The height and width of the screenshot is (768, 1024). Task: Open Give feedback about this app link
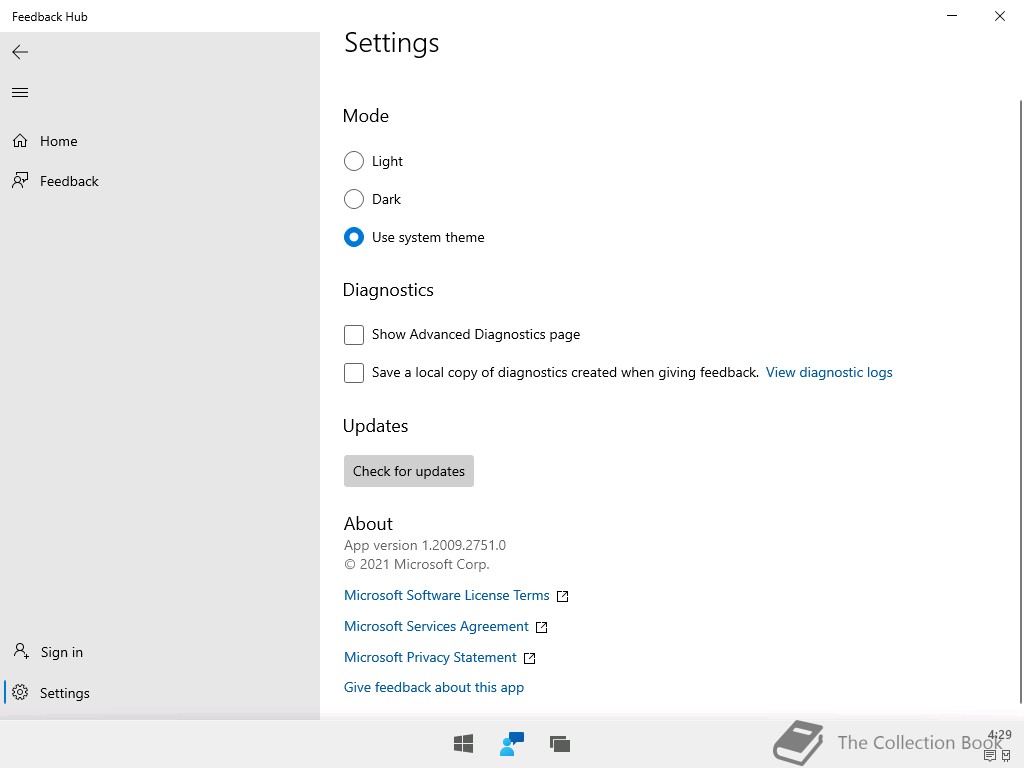coord(434,687)
